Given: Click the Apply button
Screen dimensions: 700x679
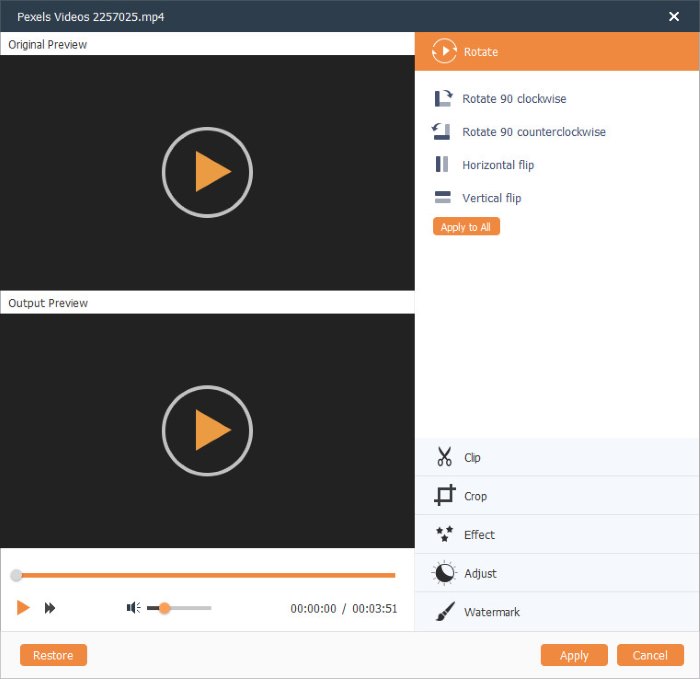Looking at the screenshot, I should tap(574, 655).
